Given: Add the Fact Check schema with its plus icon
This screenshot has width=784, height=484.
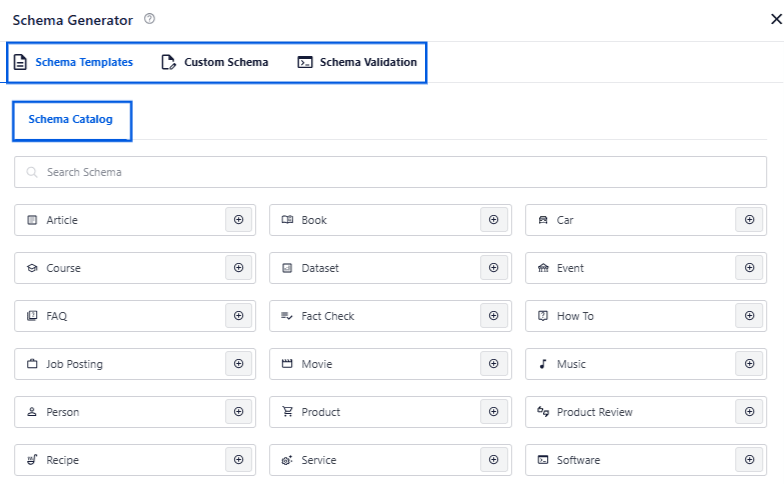Looking at the screenshot, I should pos(494,316).
